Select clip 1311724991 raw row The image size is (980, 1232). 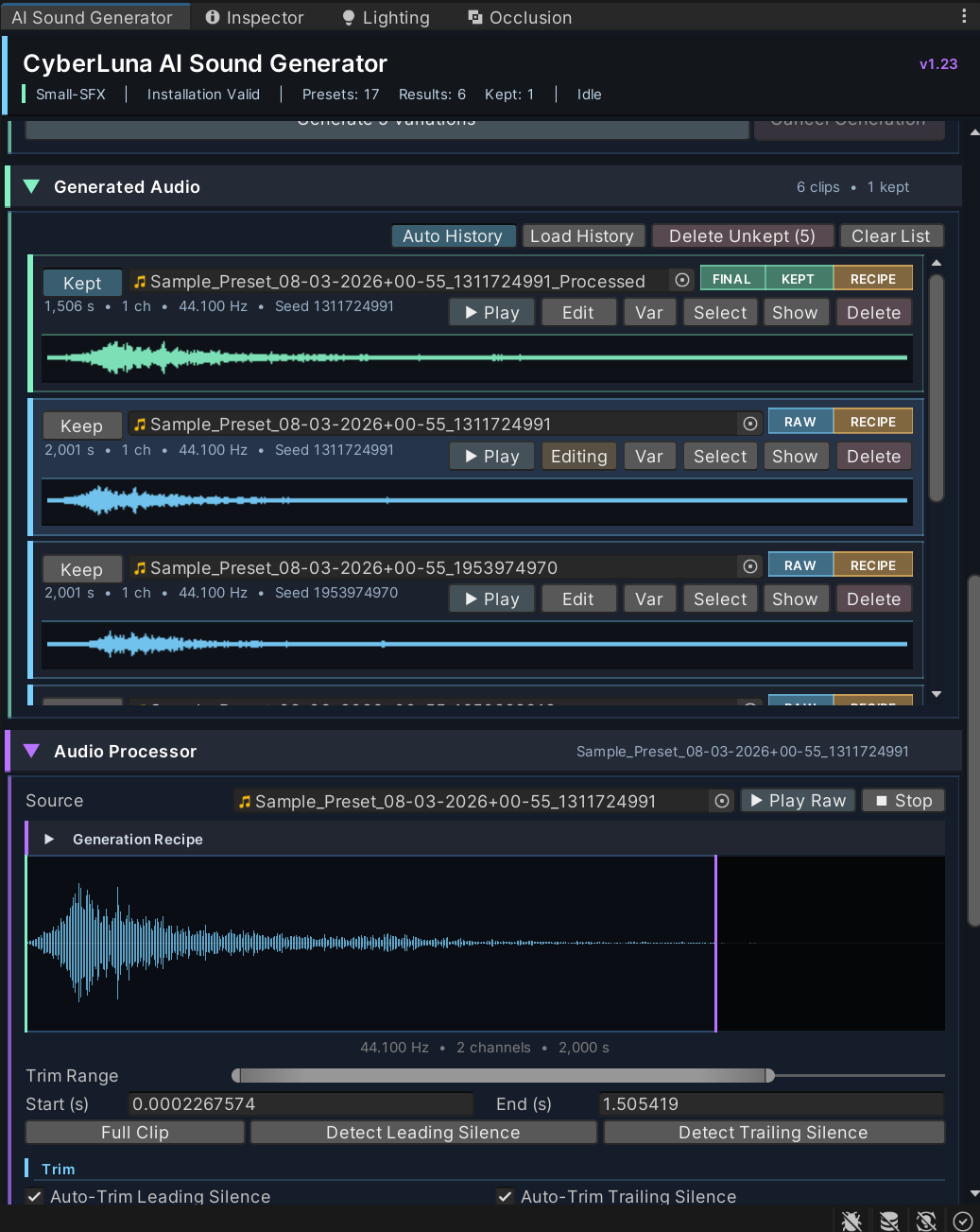tap(720, 456)
